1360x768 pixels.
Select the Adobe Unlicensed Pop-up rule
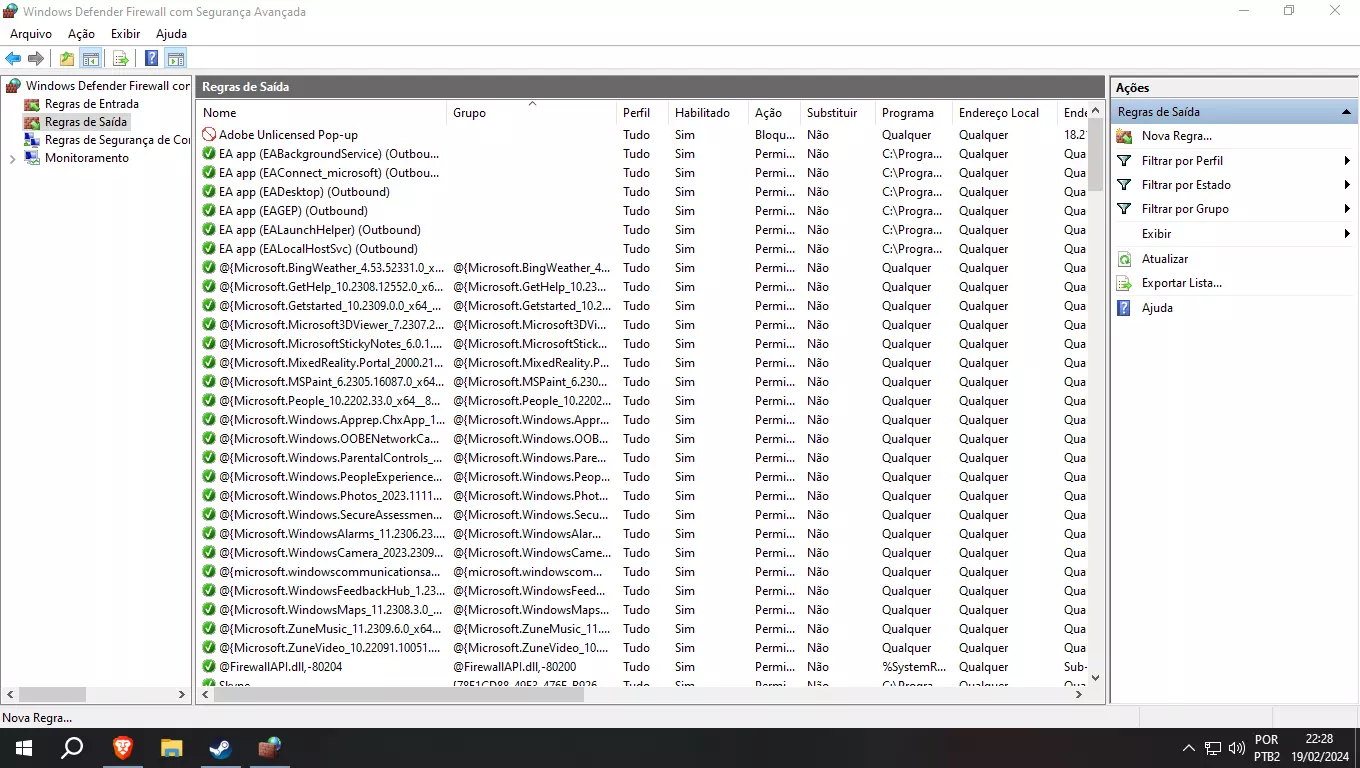pos(288,135)
